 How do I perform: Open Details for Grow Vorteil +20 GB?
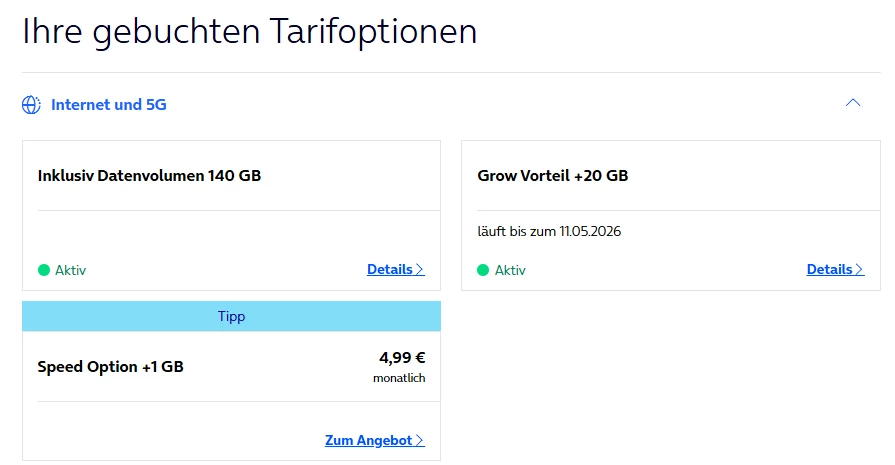tap(830, 269)
